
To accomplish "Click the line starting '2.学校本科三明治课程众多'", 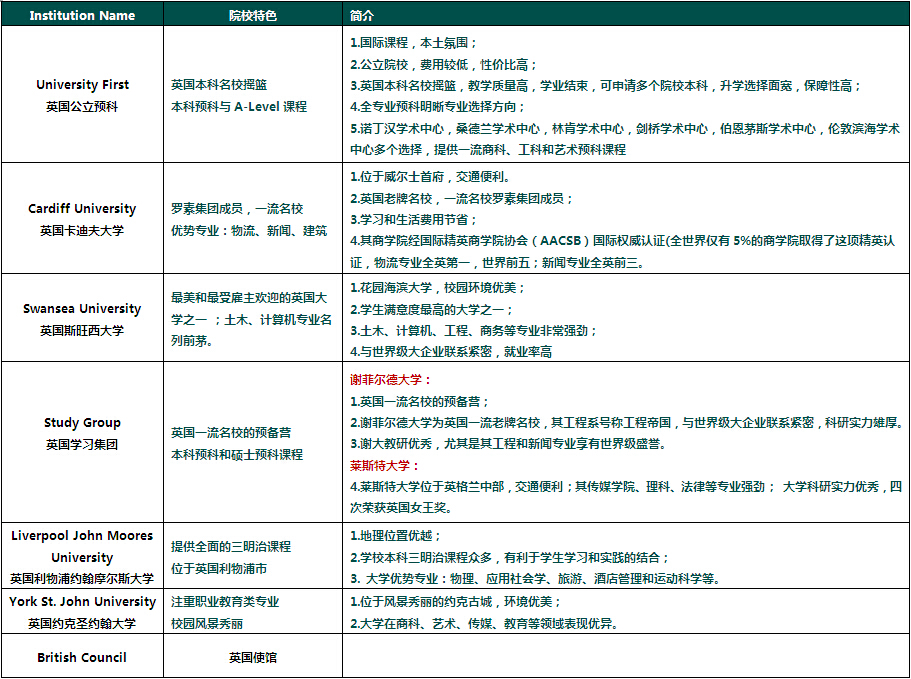I will tap(510, 558).
